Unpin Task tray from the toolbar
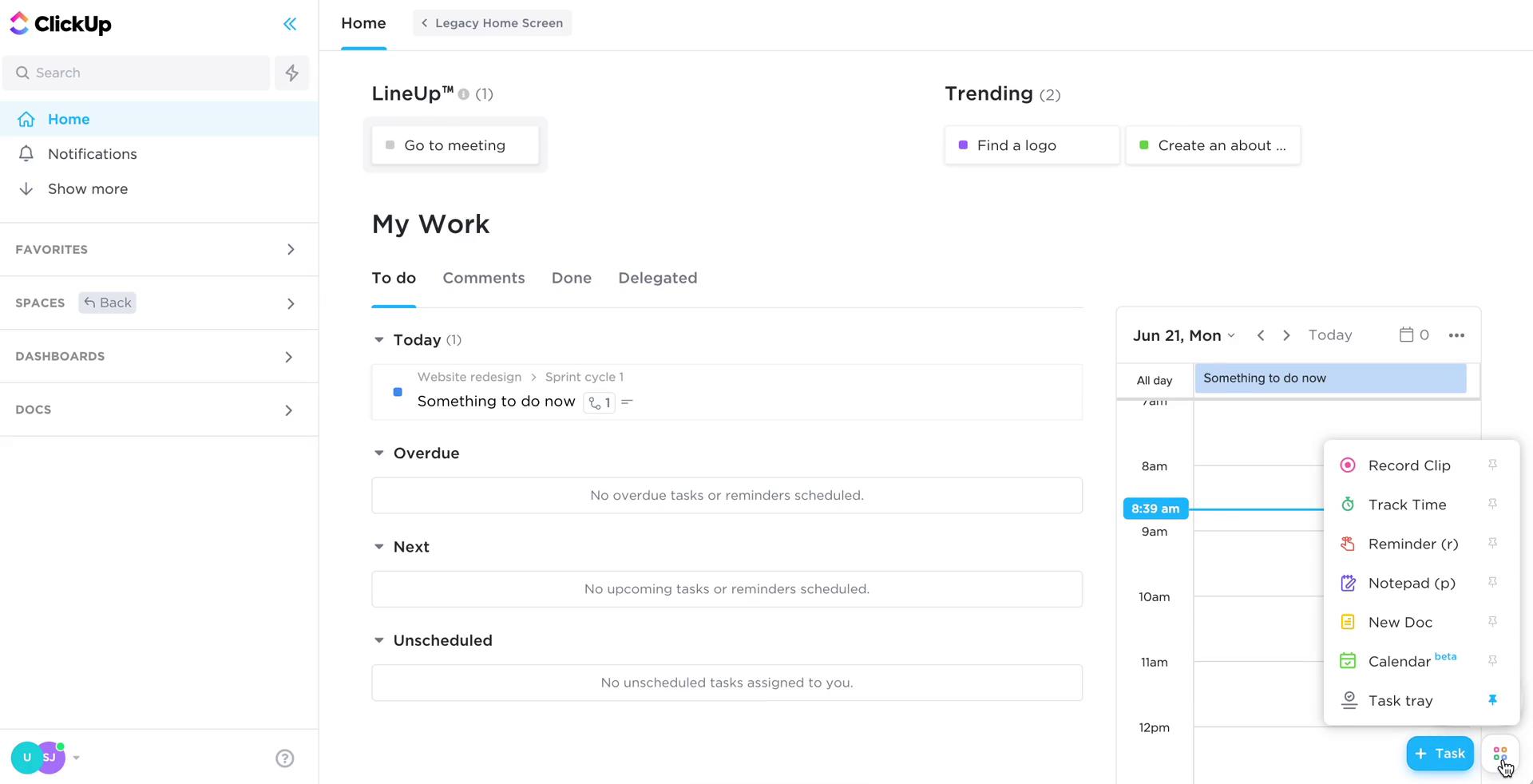Viewport: 1533px width, 784px height. (x=1492, y=699)
